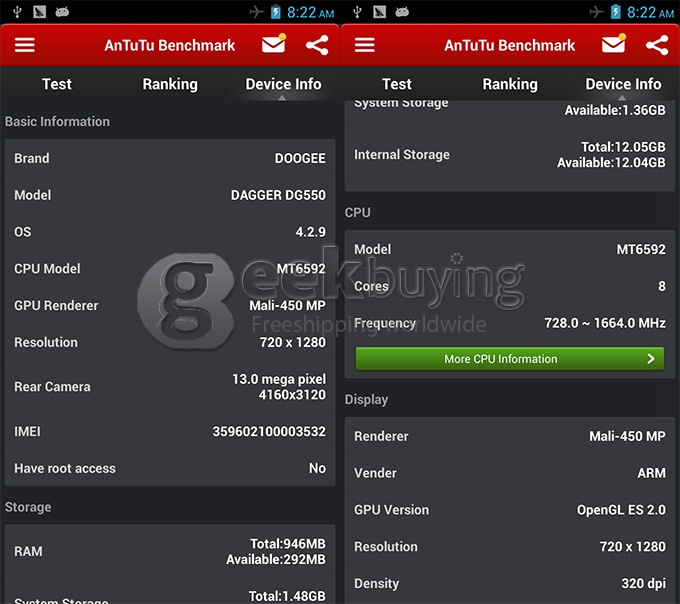Viewport: 680px width, 604px height.
Task: Click the arrow chevron on the More CPU Information bar
Action: click(651, 359)
